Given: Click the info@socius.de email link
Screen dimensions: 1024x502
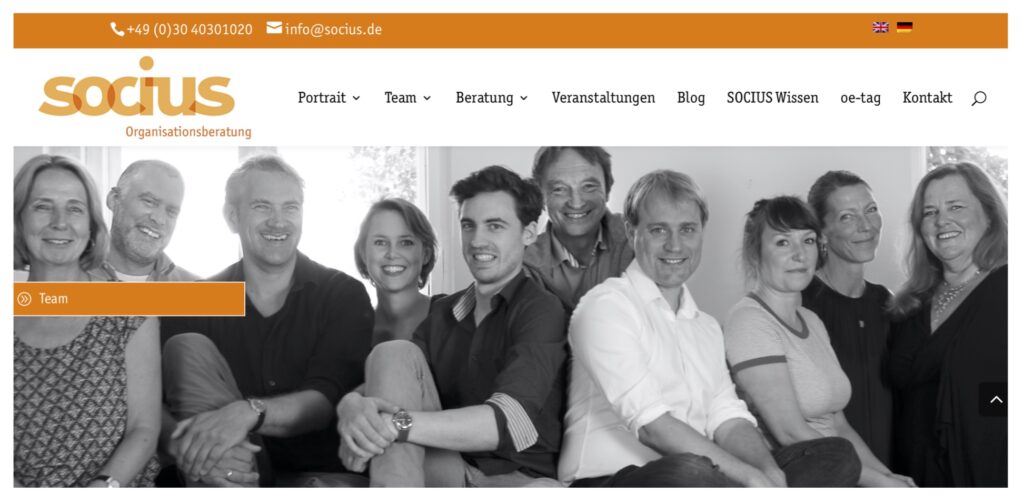Looking at the screenshot, I should tap(333, 30).
